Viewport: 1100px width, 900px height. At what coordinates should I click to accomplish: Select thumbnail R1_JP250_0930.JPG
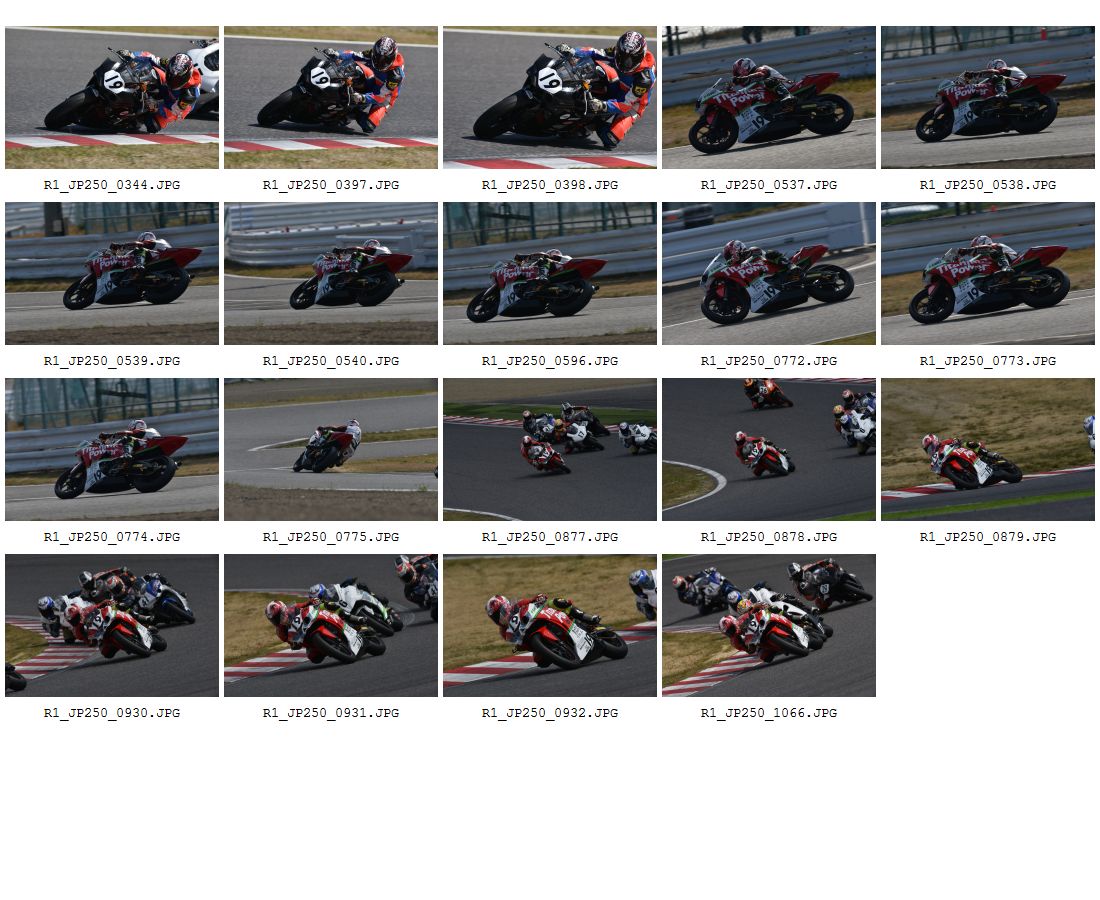click(x=112, y=626)
